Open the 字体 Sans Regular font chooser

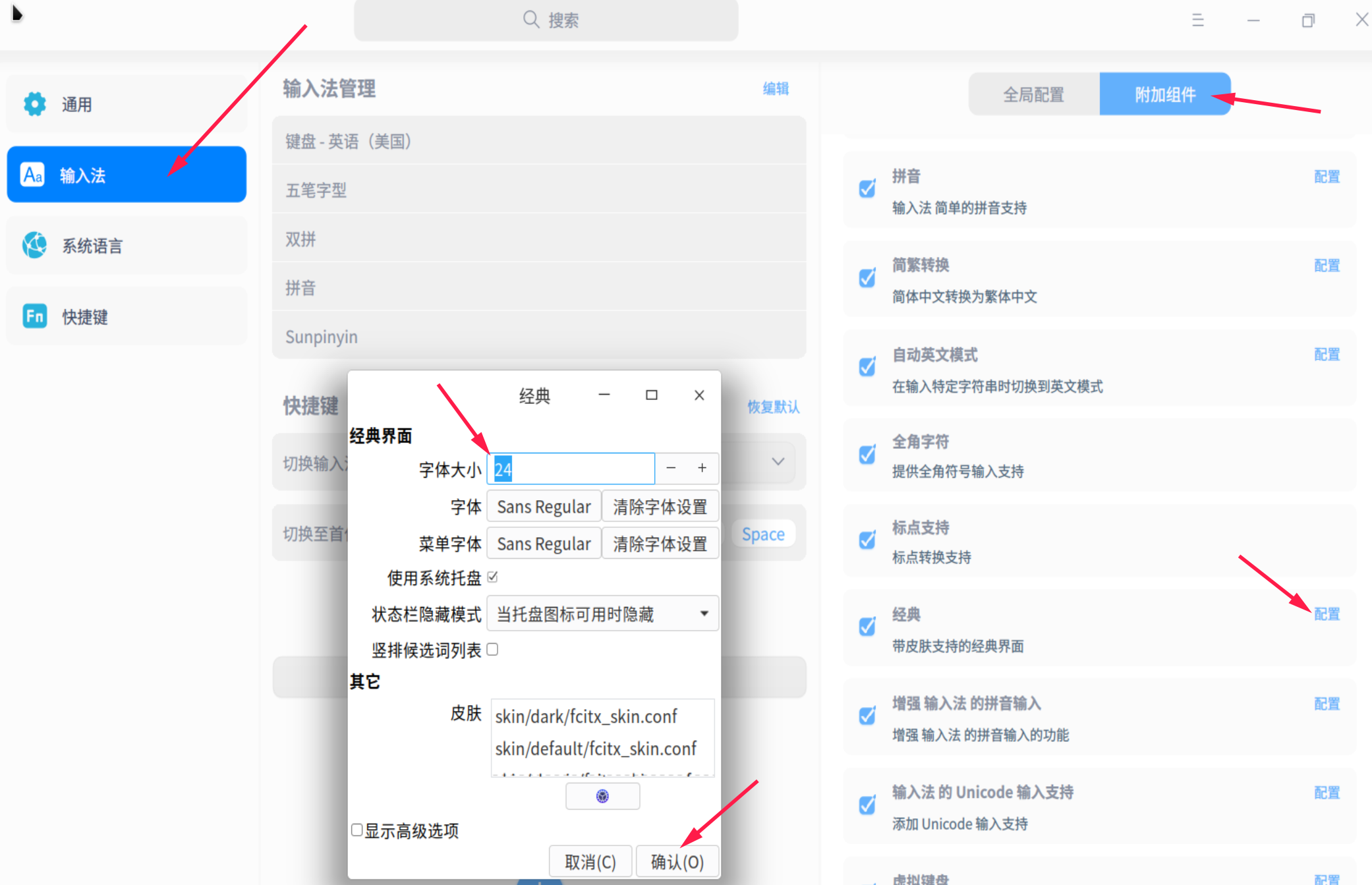(x=544, y=507)
